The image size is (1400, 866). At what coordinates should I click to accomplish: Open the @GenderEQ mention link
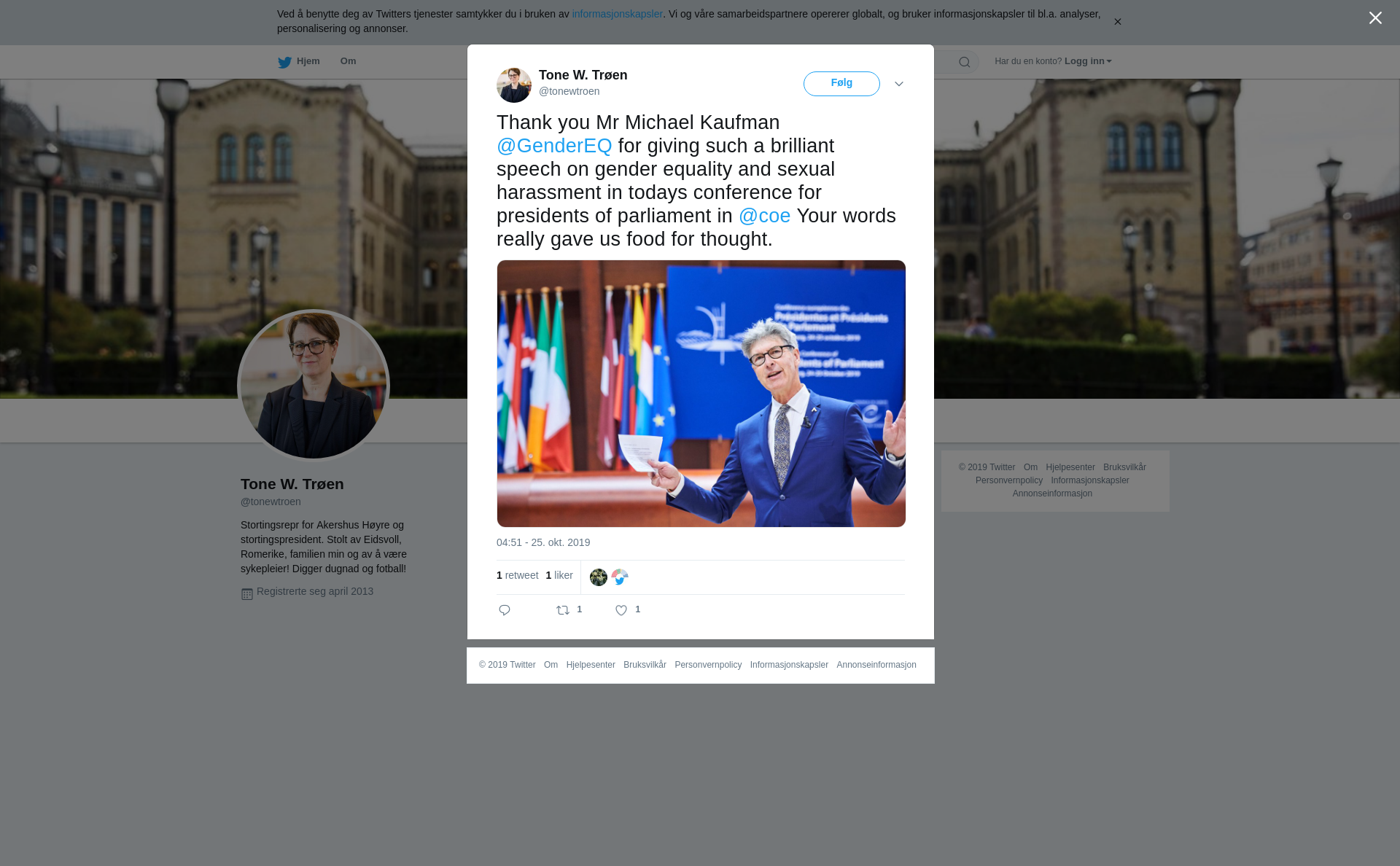(x=554, y=146)
